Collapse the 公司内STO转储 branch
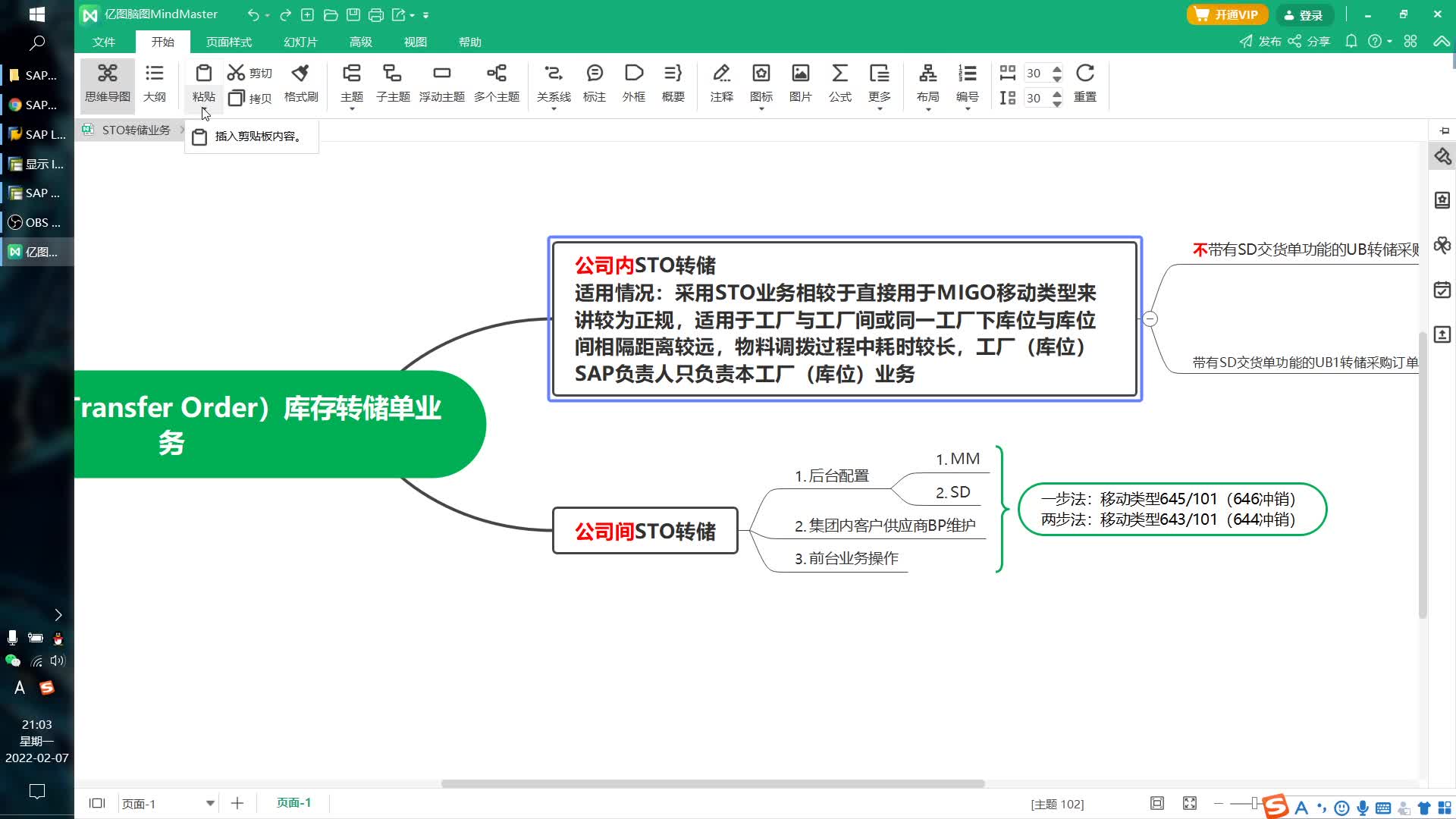 pos(1150,319)
